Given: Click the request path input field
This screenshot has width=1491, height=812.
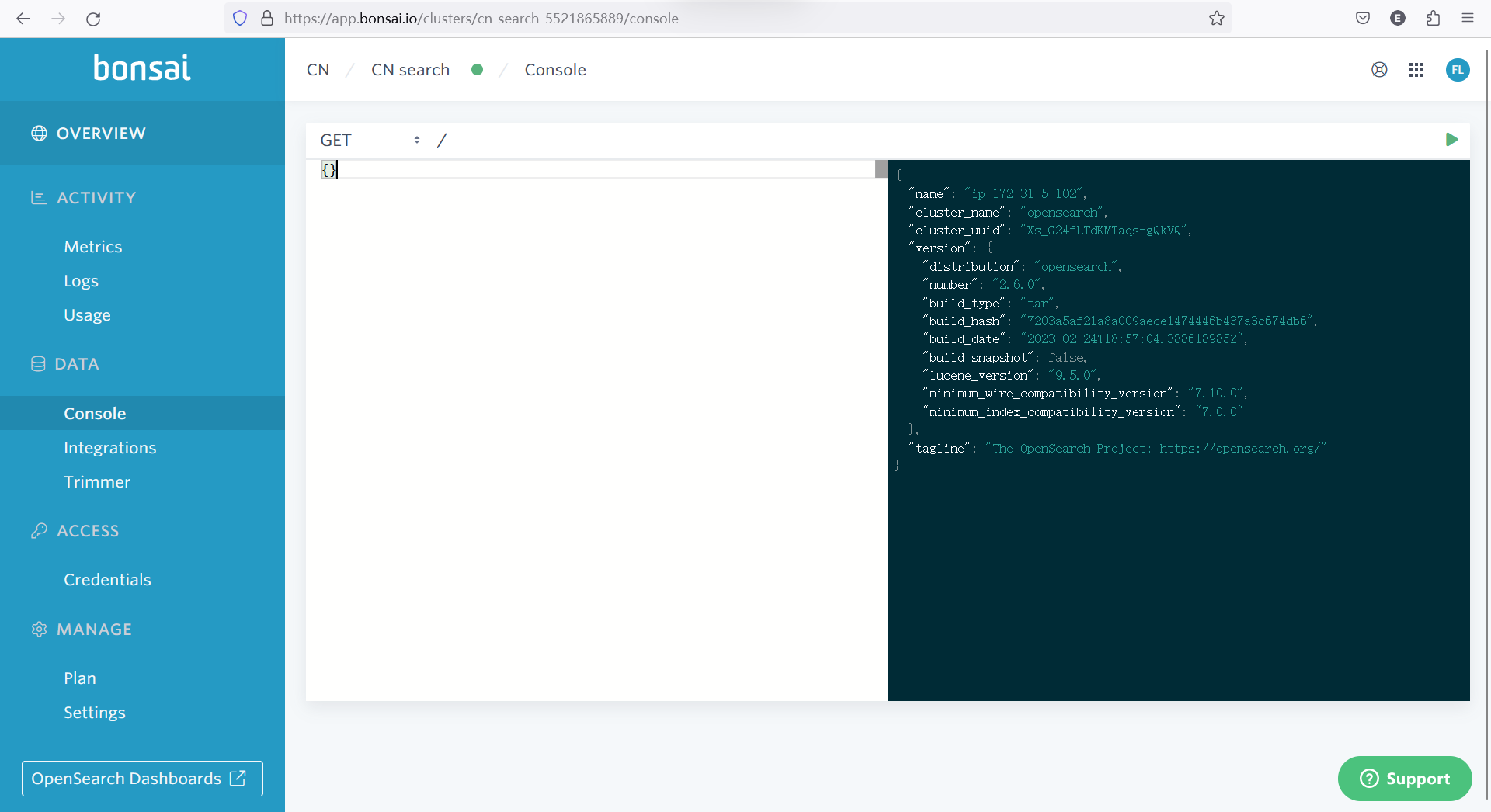Looking at the screenshot, I should pyautogui.click(x=932, y=141).
